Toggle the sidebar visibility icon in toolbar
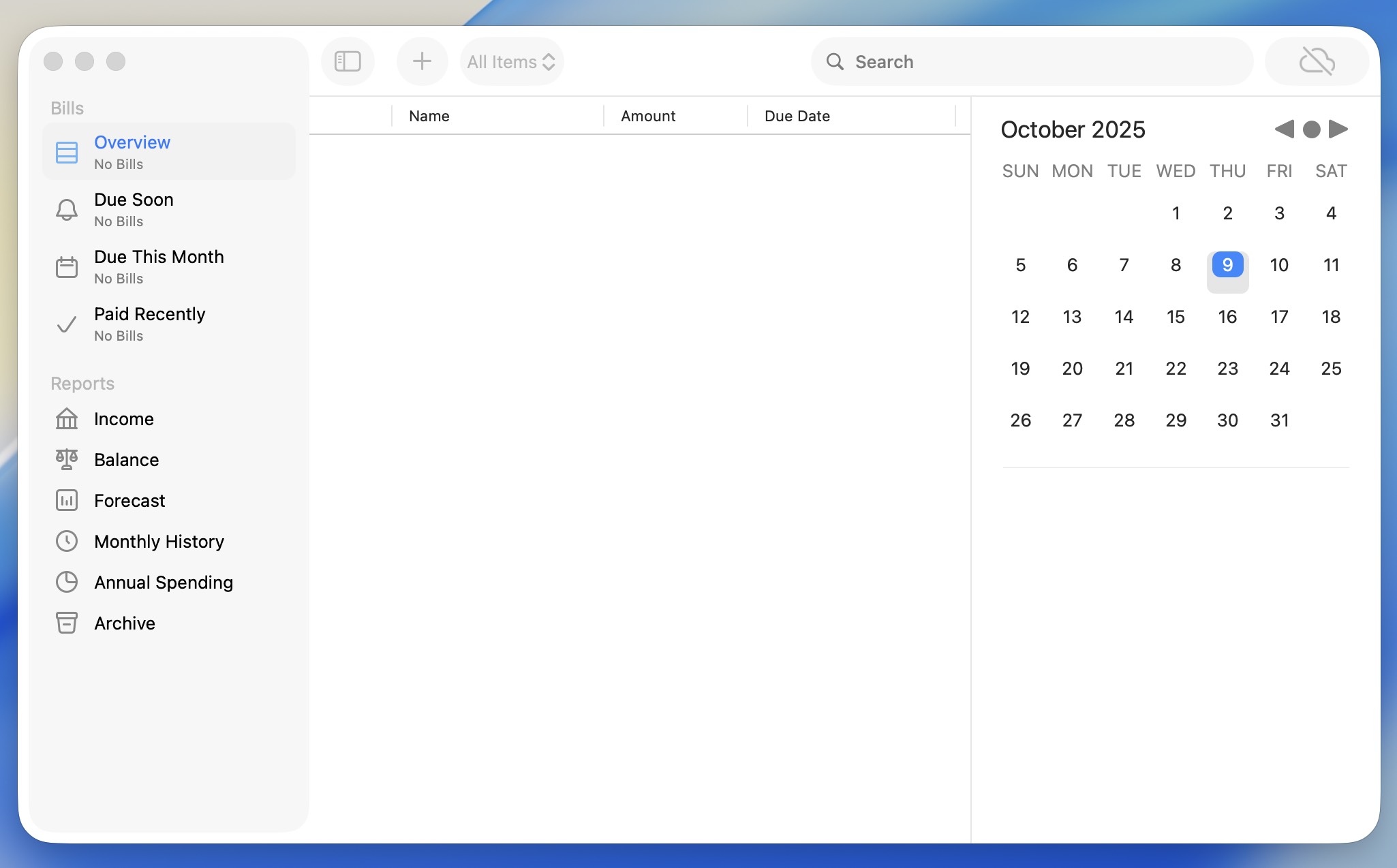This screenshot has width=1397, height=868. [x=348, y=61]
